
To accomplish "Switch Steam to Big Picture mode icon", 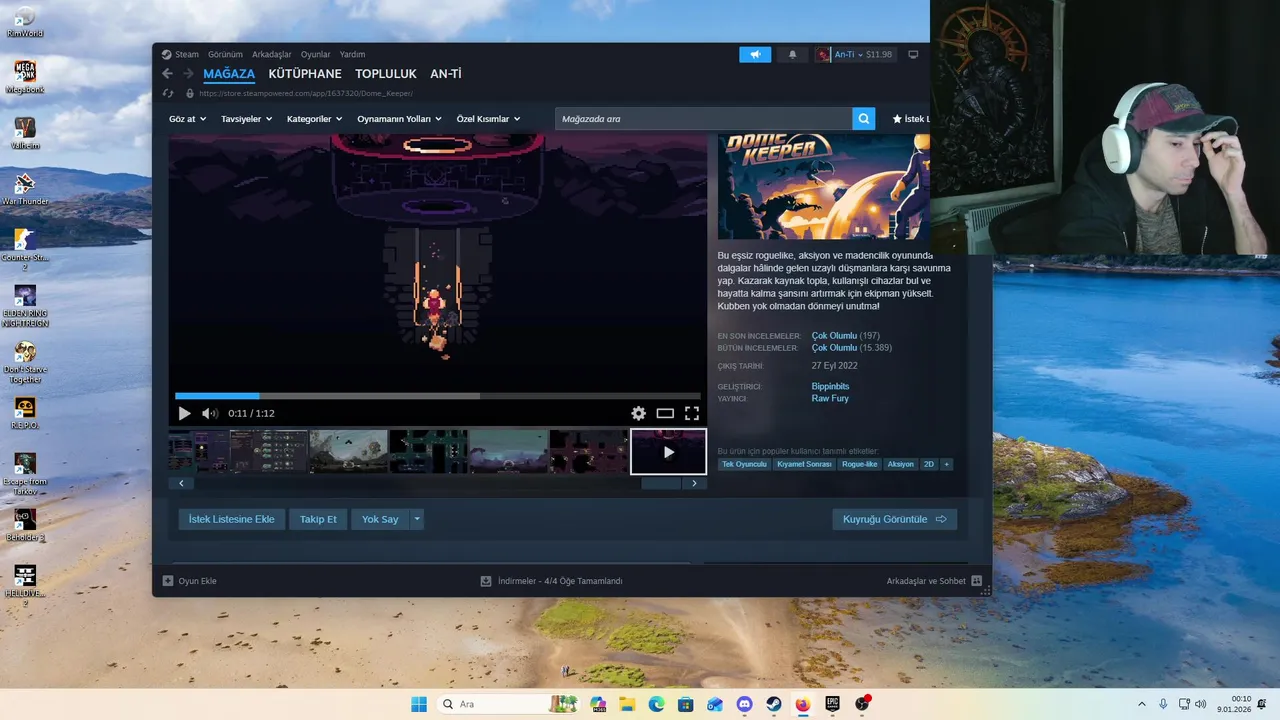I will pos(913,54).
